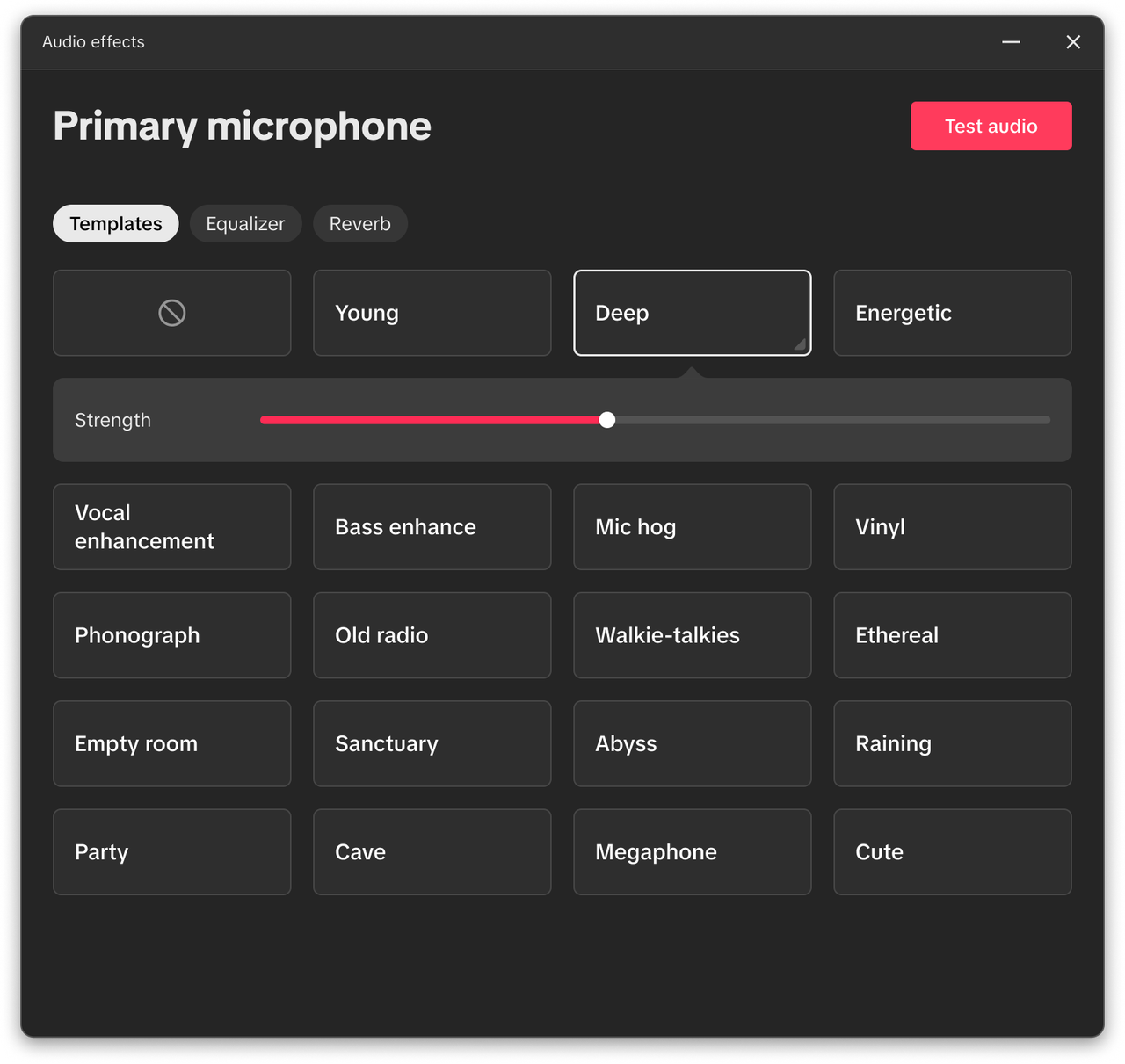Select the Templates tab

(116, 224)
